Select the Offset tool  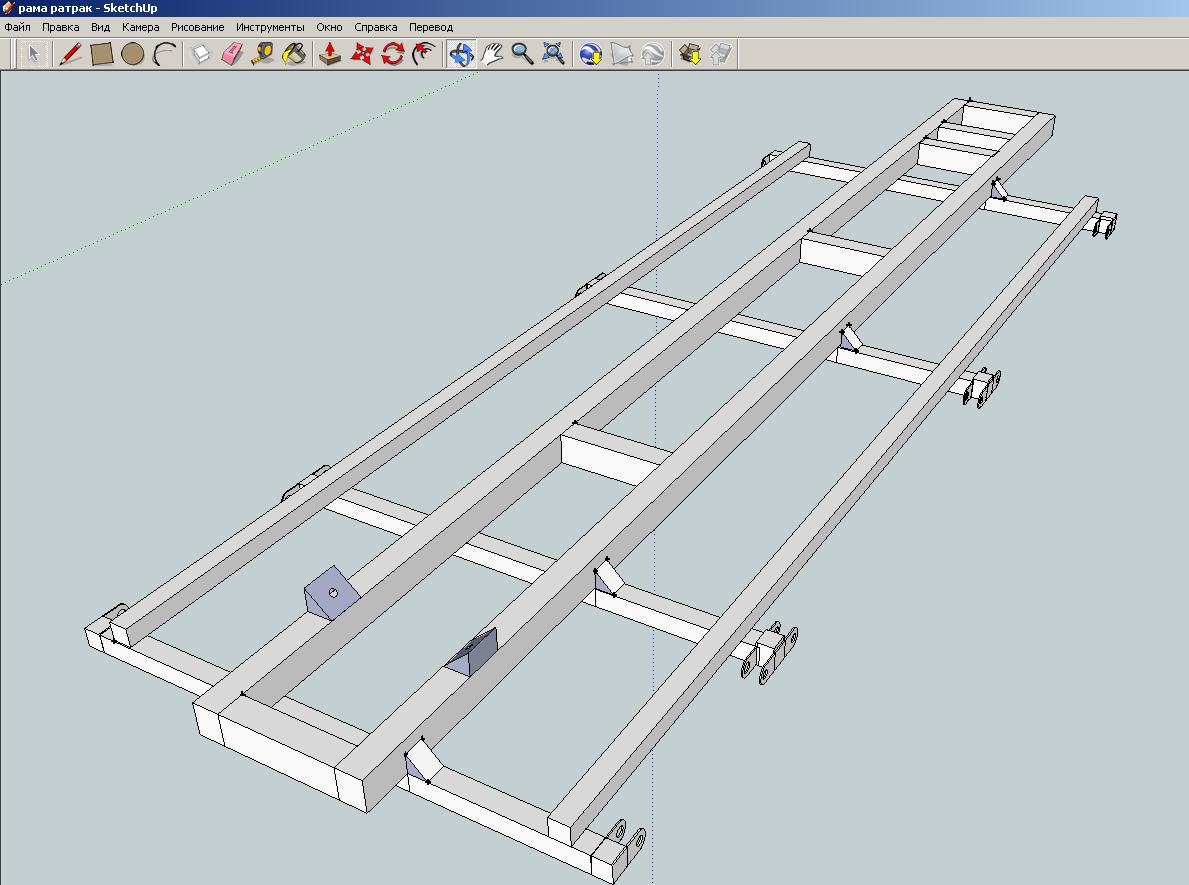pyautogui.click(x=424, y=54)
